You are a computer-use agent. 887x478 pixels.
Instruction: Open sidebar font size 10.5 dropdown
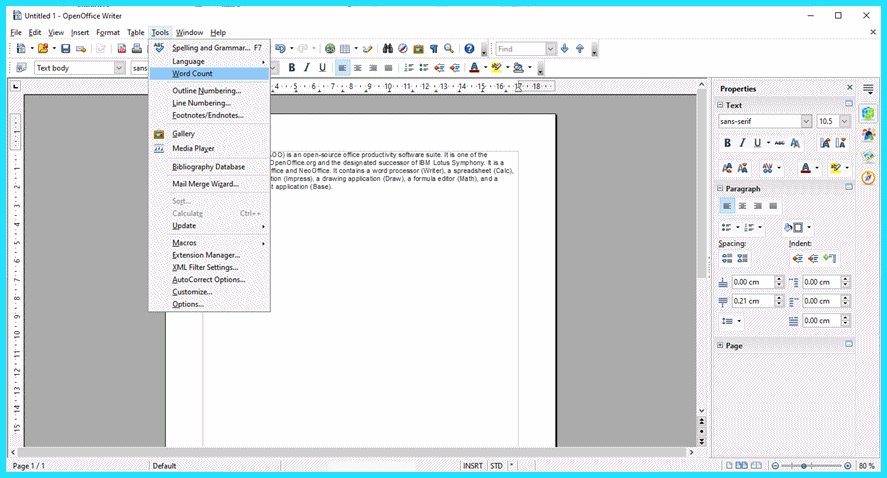pyautogui.click(x=845, y=121)
